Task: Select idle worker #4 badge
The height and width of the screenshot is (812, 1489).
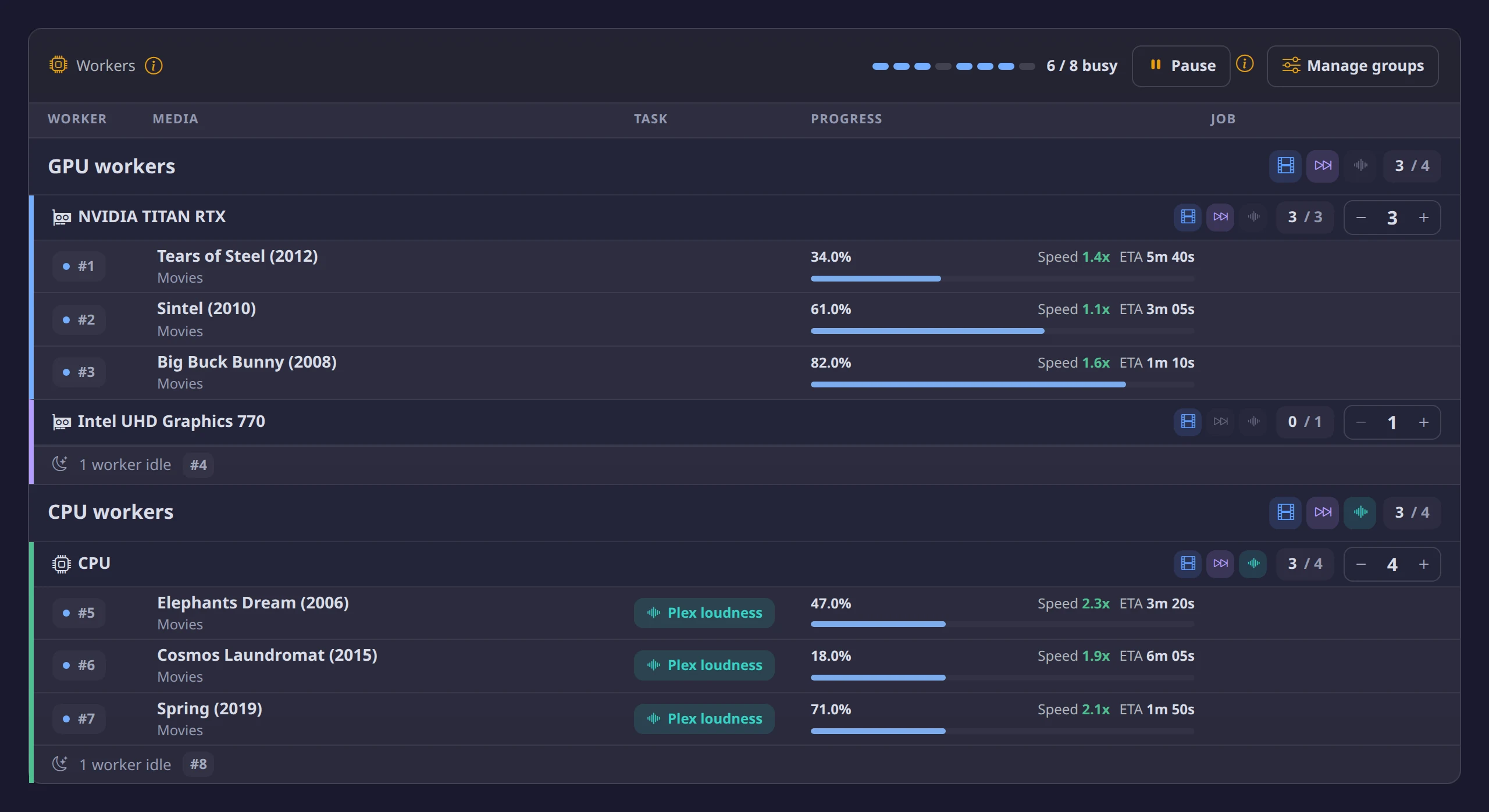Action: pos(198,465)
